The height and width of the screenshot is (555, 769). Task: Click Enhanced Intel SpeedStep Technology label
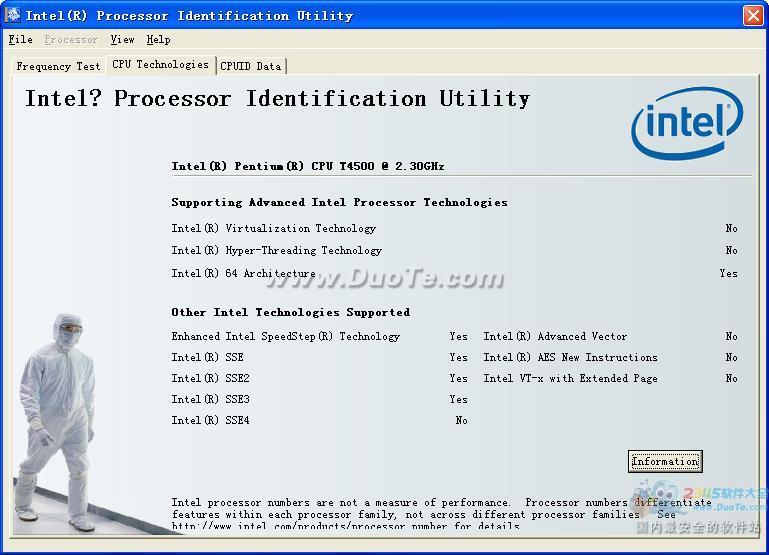(286, 336)
